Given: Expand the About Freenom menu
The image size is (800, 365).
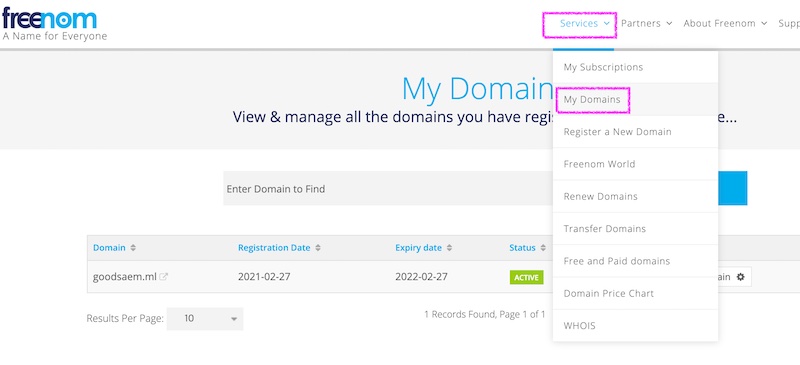Looking at the screenshot, I should [x=725, y=23].
